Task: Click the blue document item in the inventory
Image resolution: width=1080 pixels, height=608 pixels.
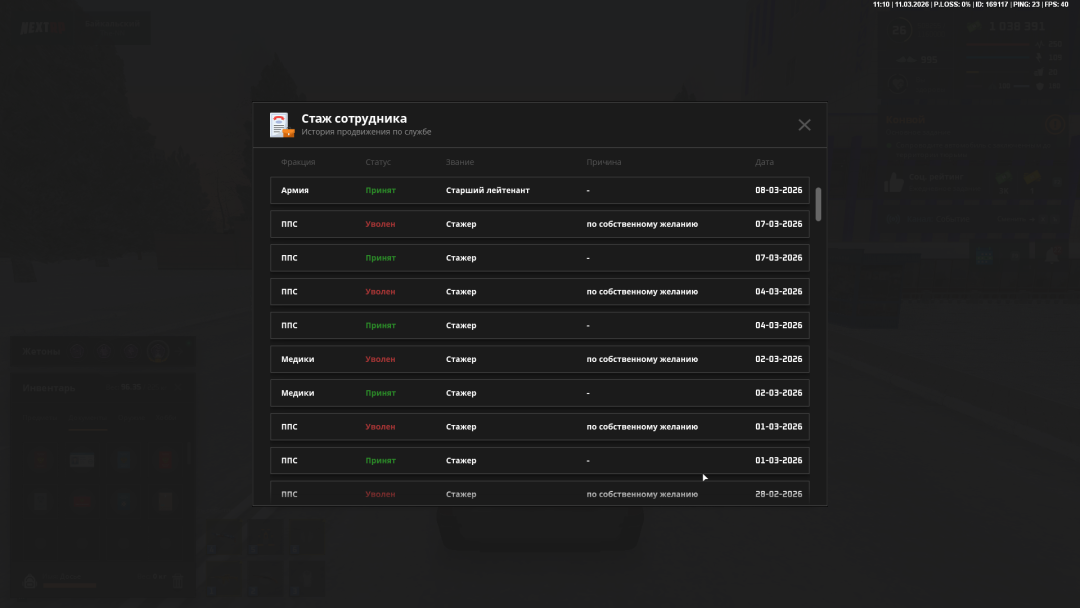Action: (x=124, y=460)
